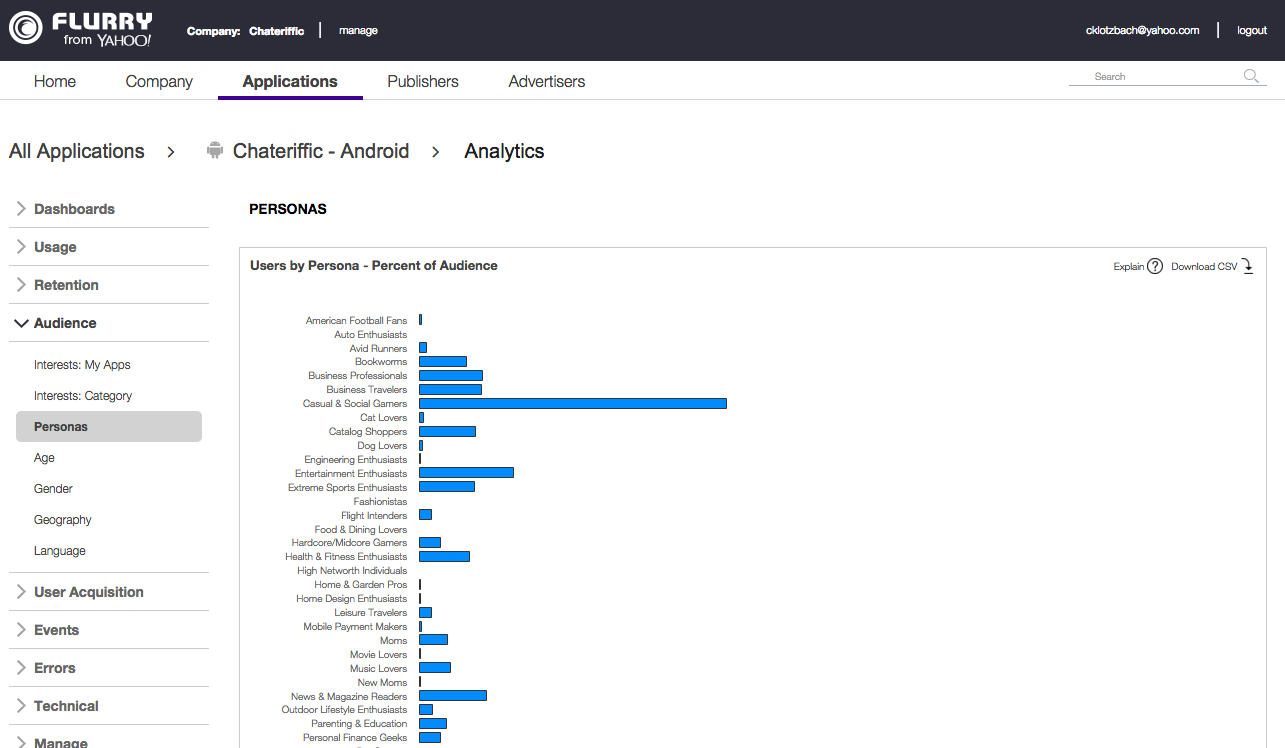Switch to the Advertisers tab
The width and height of the screenshot is (1285, 748).
coord(546,81)
